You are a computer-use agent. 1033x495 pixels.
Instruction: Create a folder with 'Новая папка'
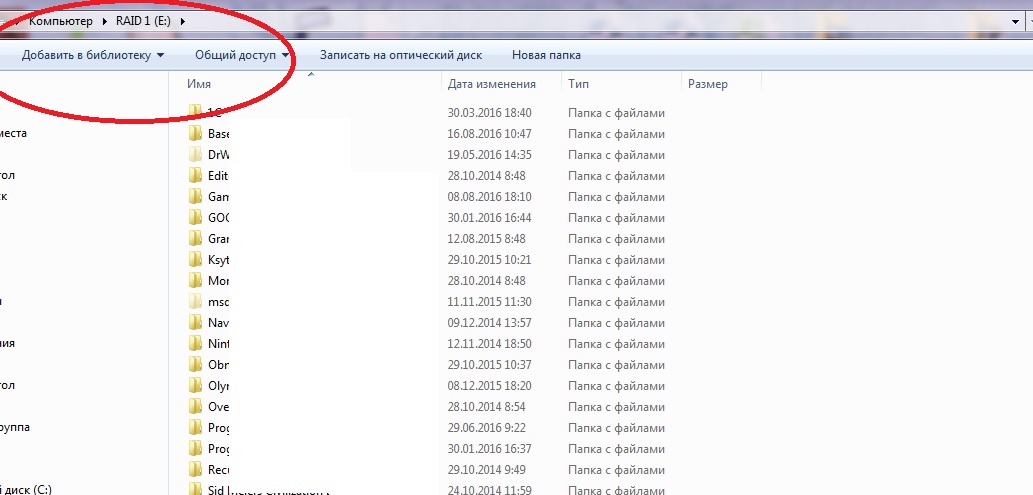point(546,55)
